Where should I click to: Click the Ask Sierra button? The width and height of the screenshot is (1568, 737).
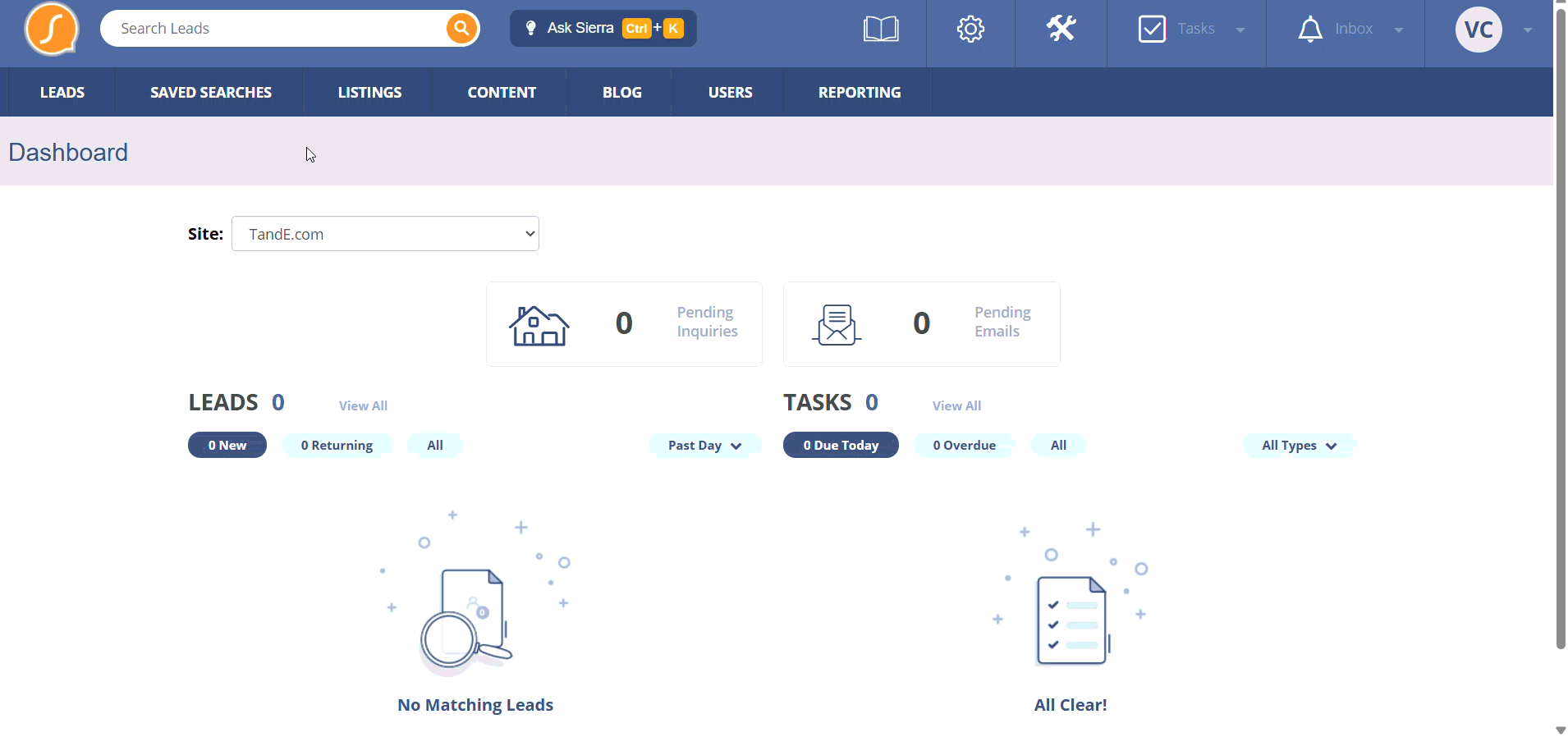[603, 28]
